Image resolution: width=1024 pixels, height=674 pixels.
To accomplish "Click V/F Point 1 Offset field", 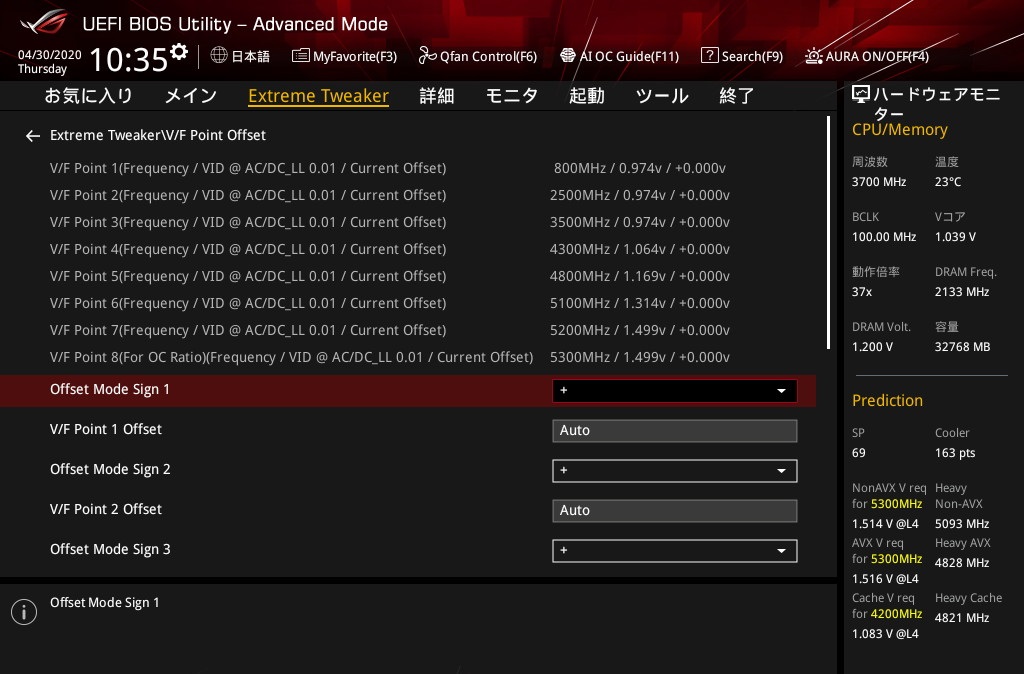I will click(x=675, y=431).
